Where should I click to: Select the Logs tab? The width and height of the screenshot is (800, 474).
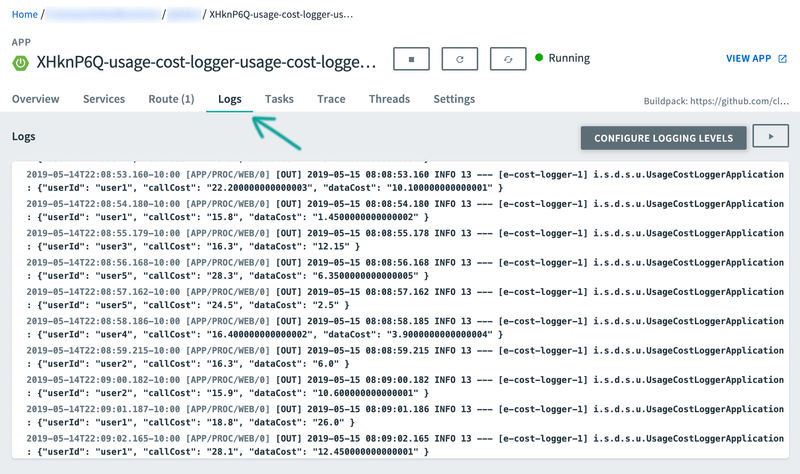click(x=230, y=99)
